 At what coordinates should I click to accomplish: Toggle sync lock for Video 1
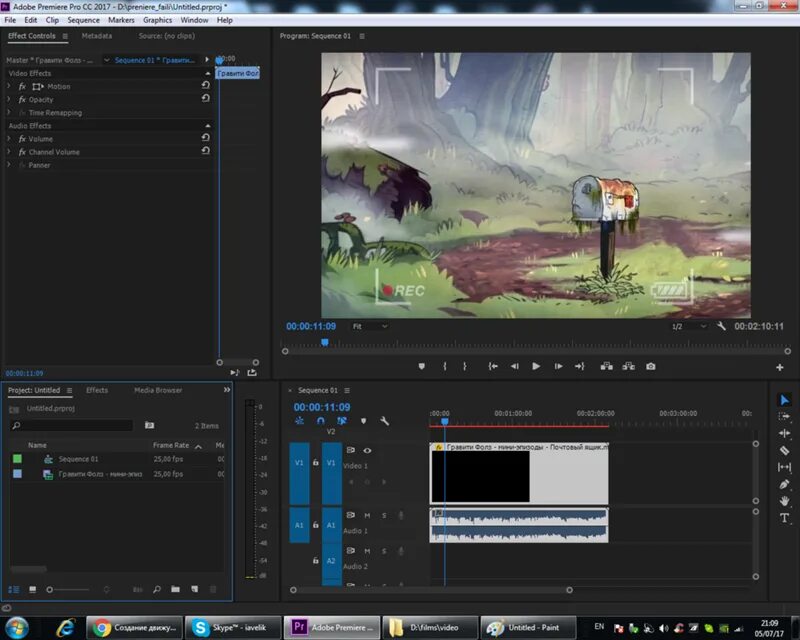[351, 450]
